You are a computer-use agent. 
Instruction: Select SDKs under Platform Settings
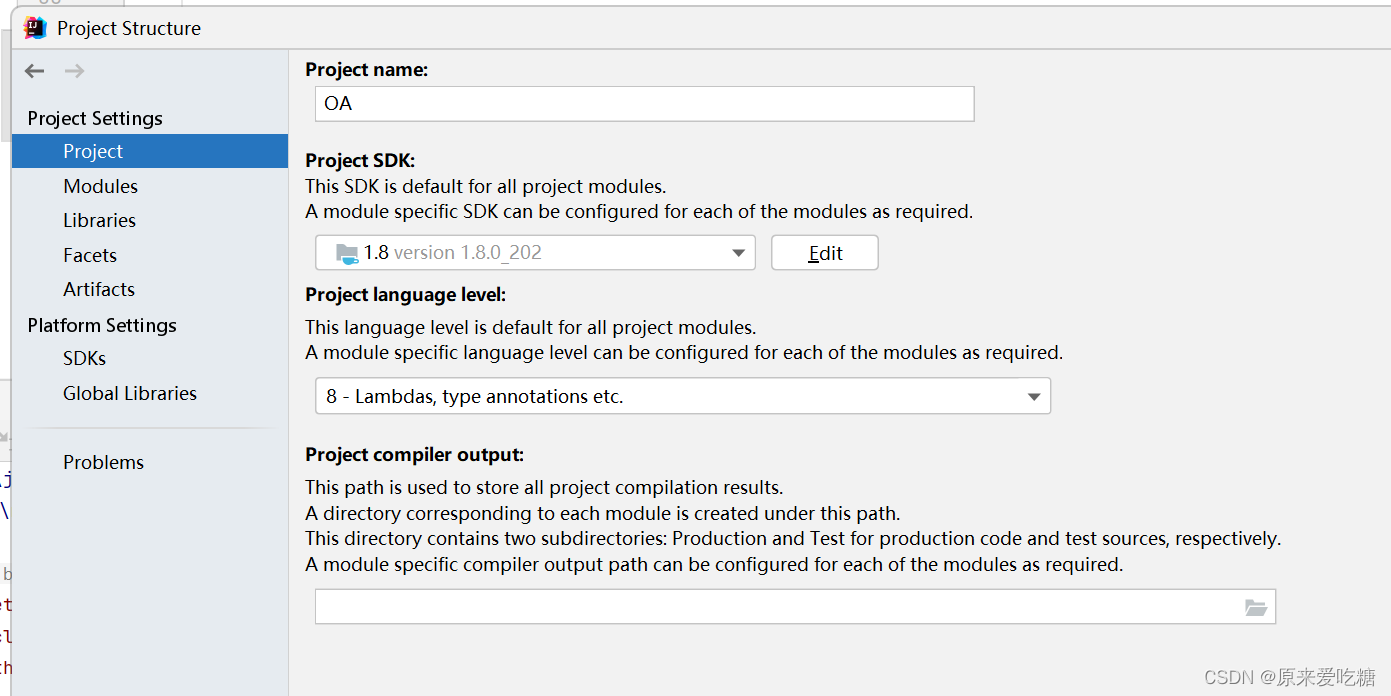[x=84, y=358]
